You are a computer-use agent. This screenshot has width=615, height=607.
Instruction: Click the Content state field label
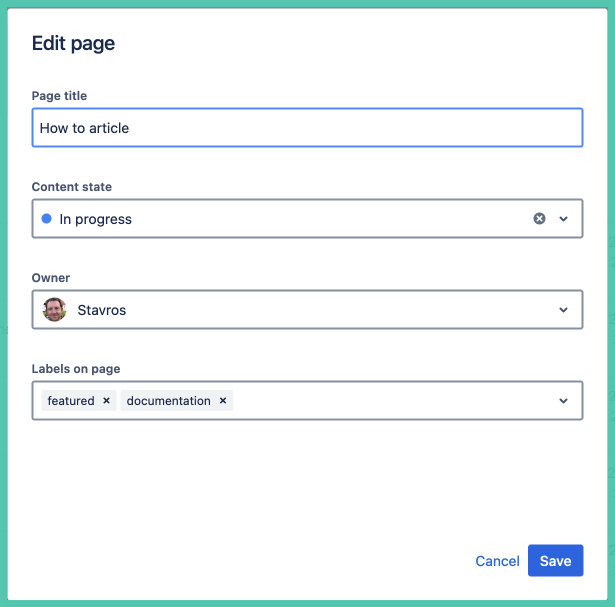tap(72, 187)
